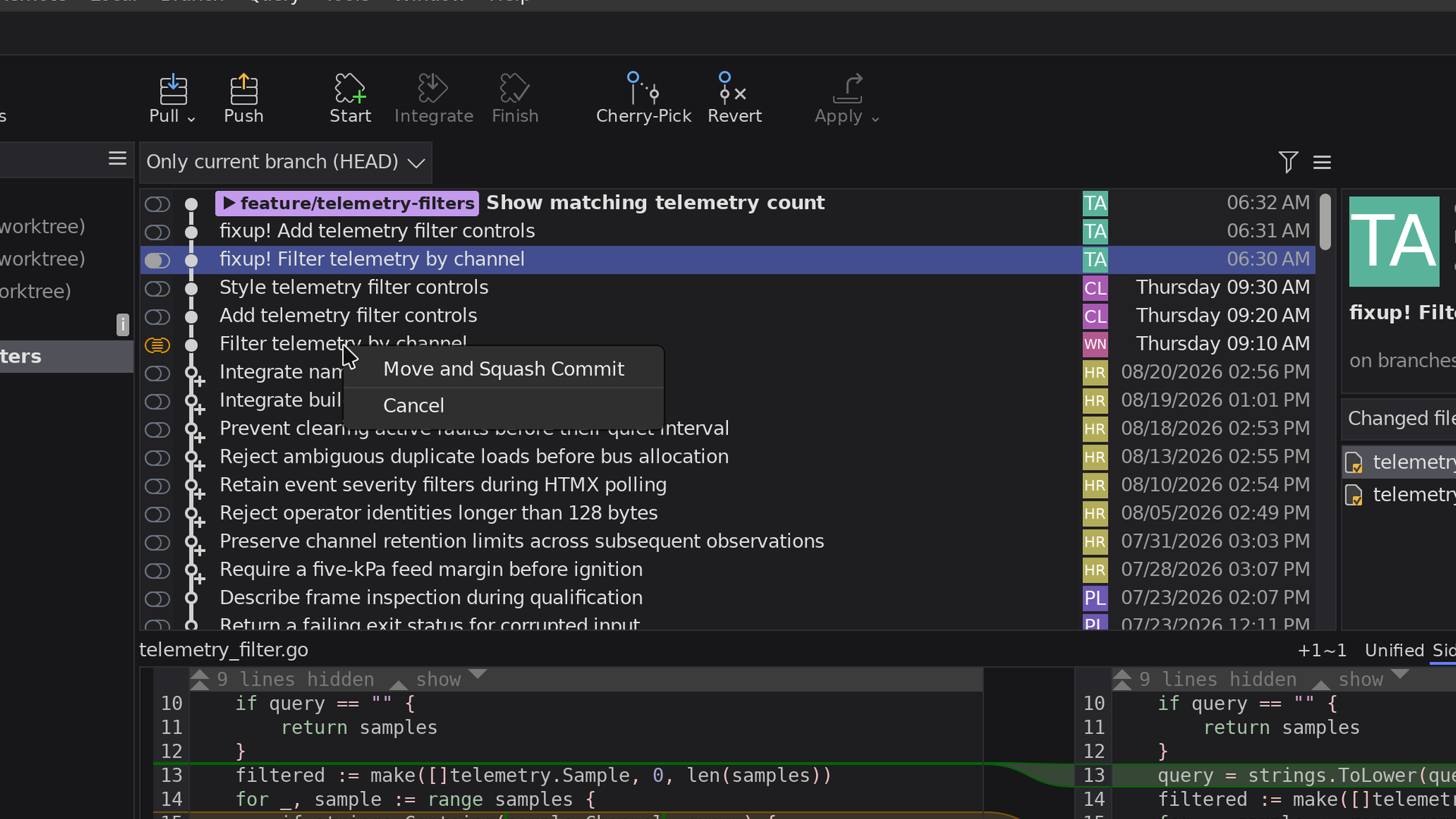Toggle highlighted marker on 'Filter telemetry by channel'
The height and width of the screenshot is (819, 1456).
[x=157, y=345]
